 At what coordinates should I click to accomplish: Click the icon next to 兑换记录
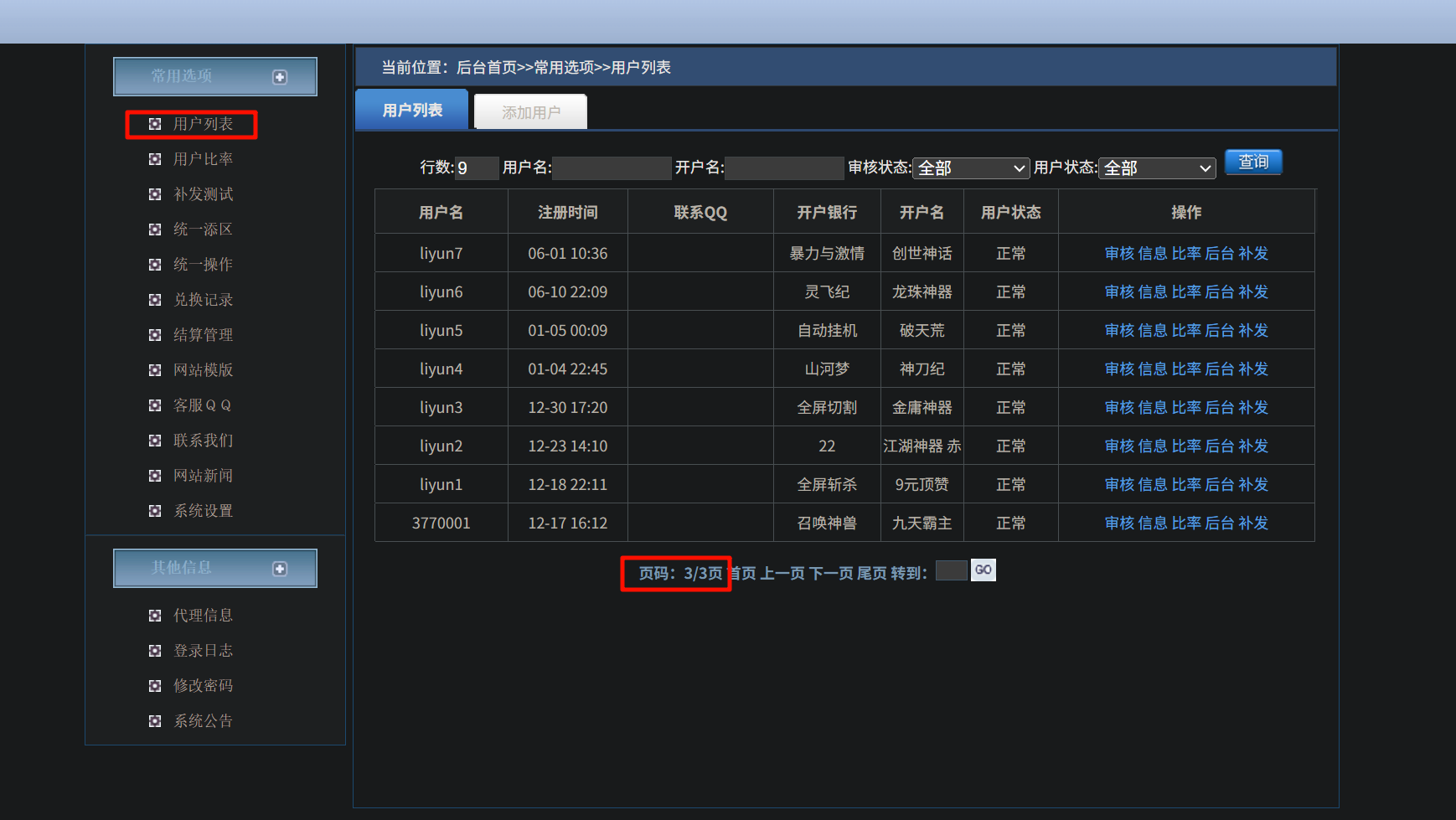(155, 300)
